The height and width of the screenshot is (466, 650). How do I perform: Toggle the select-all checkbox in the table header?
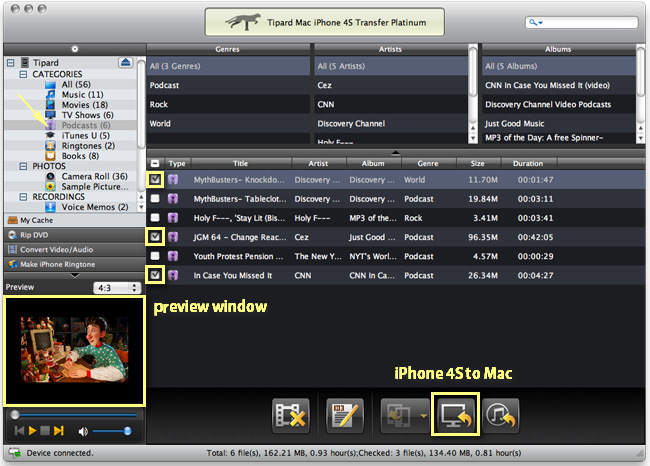(155, 163)
